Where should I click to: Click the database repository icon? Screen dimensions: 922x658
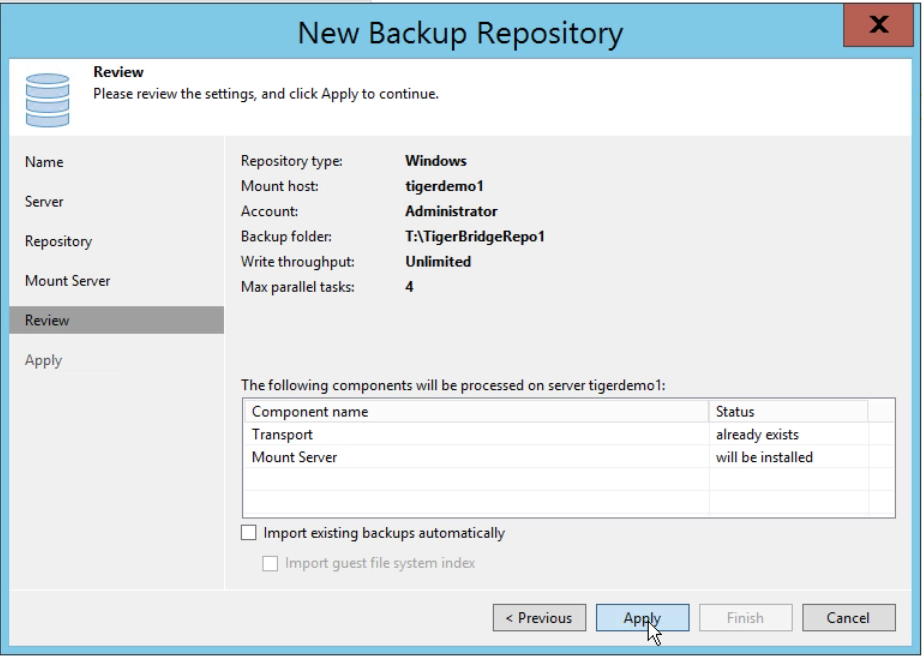[48, 99]
